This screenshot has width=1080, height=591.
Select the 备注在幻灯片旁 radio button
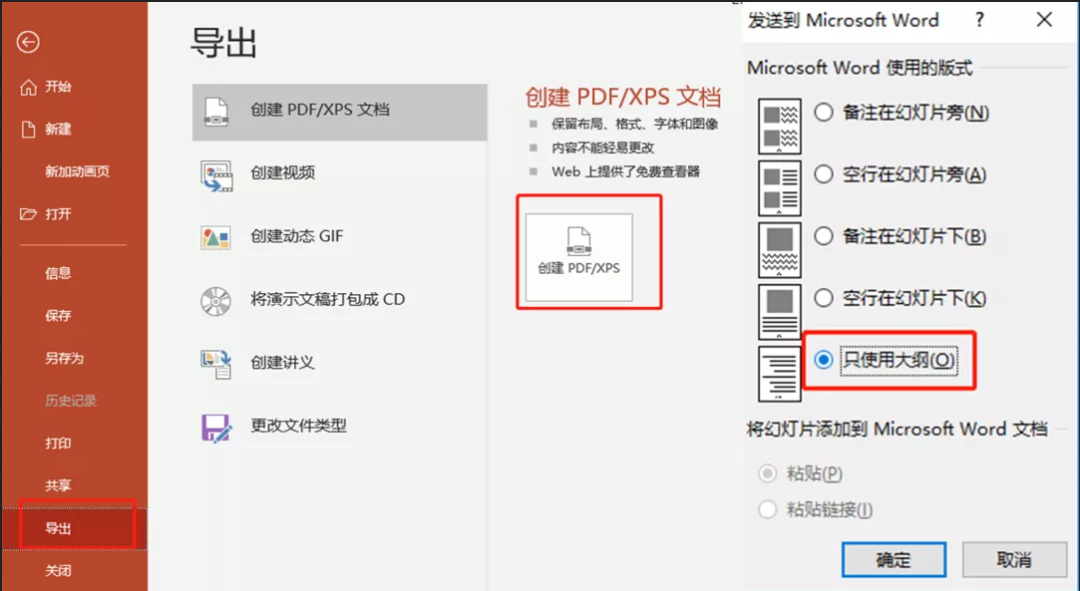[x=823, y=114]
